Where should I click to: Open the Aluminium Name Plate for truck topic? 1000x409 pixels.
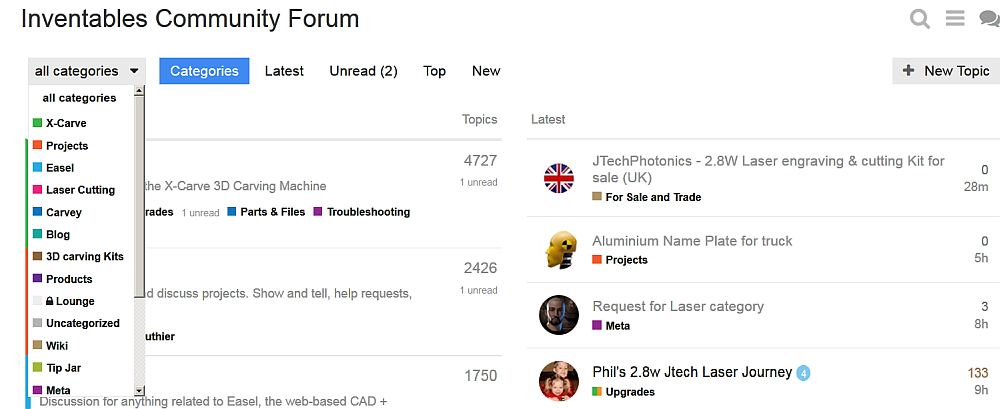point(692,241)
